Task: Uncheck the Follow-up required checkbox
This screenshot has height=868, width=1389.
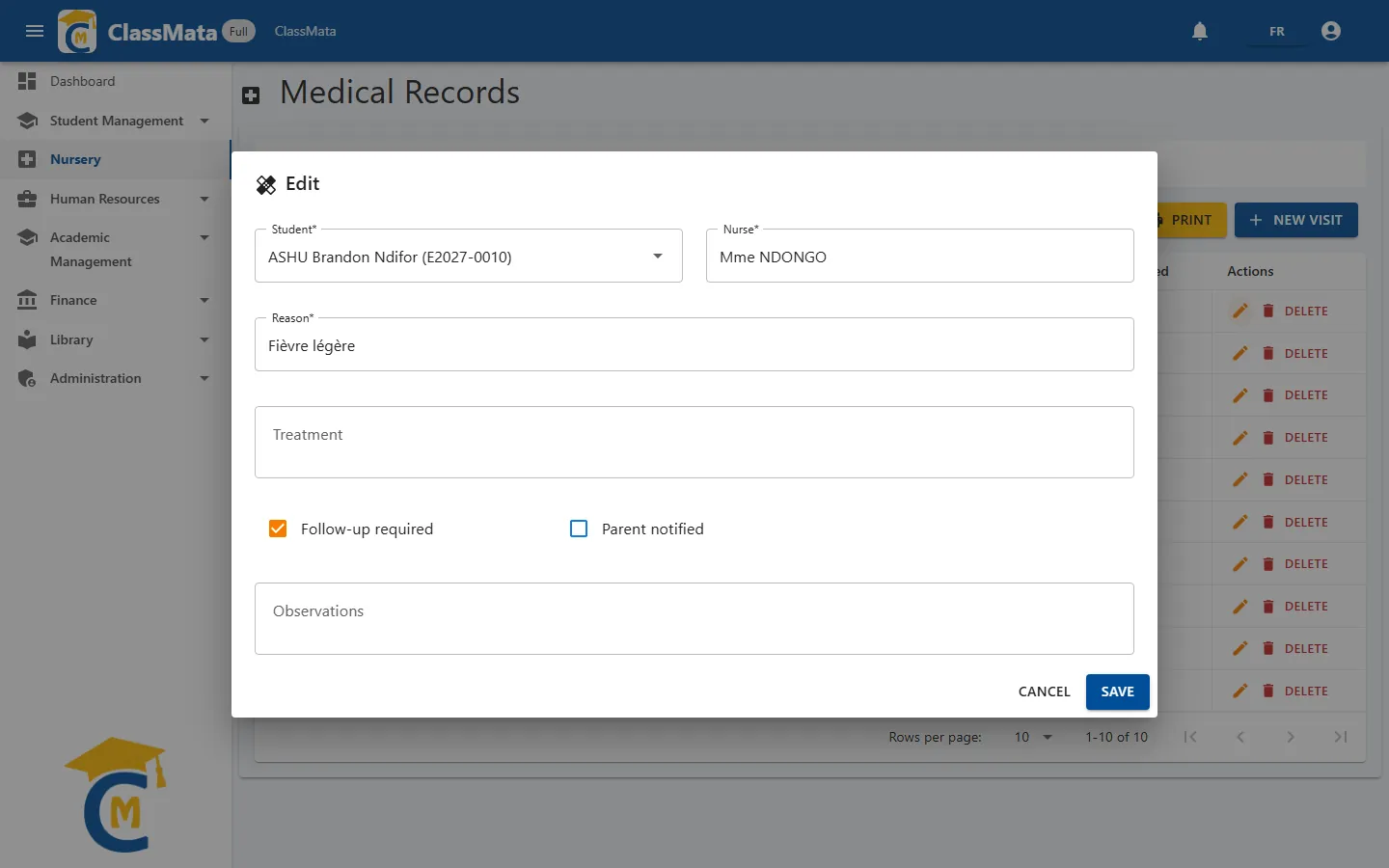Action: coord(278,529)
